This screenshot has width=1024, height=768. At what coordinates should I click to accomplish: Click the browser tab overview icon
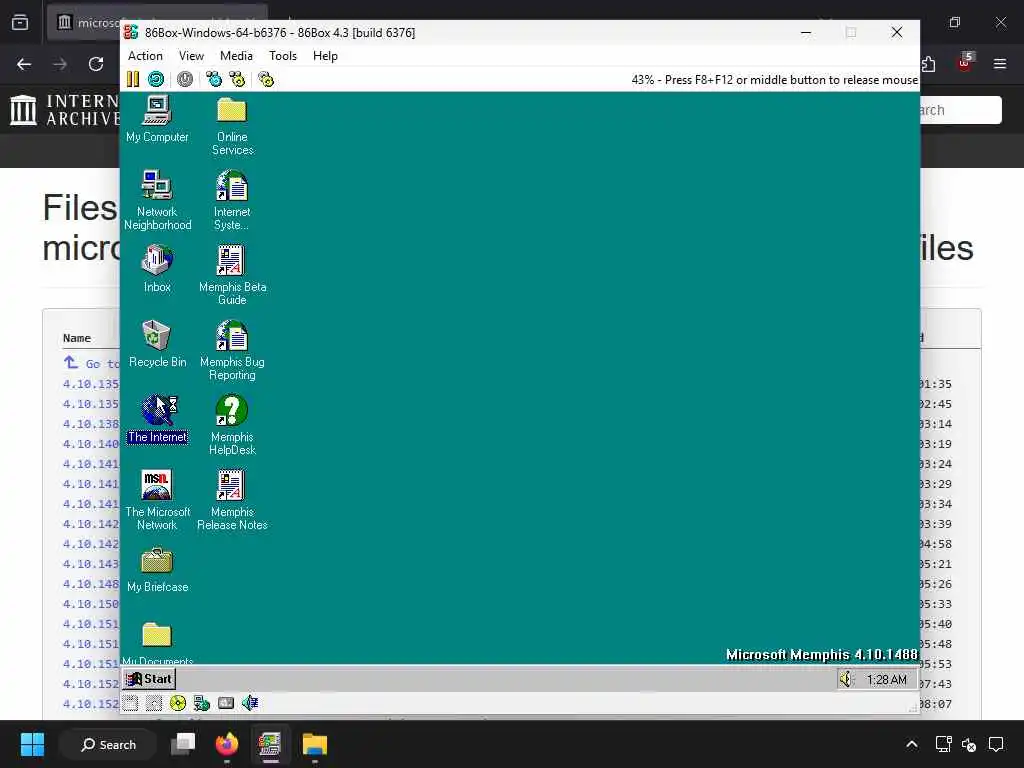coord(20,23)
